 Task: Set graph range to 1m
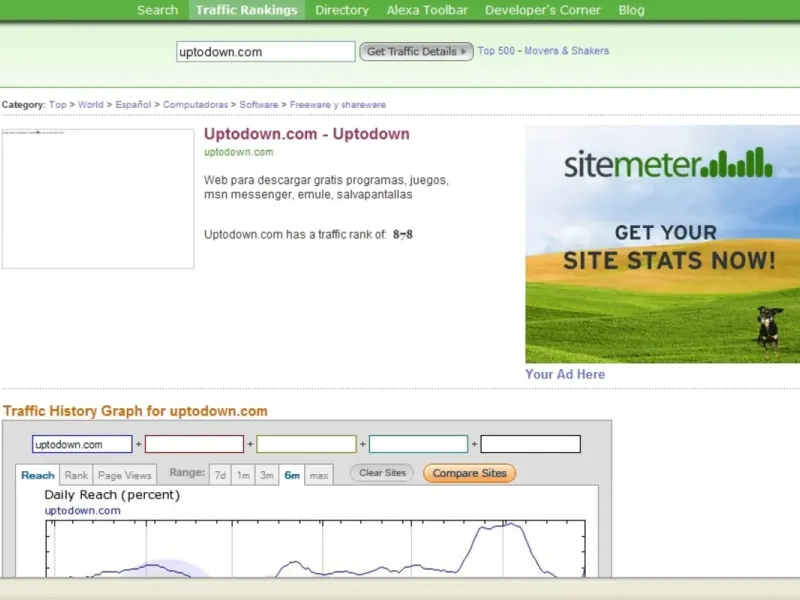(243, 475)
